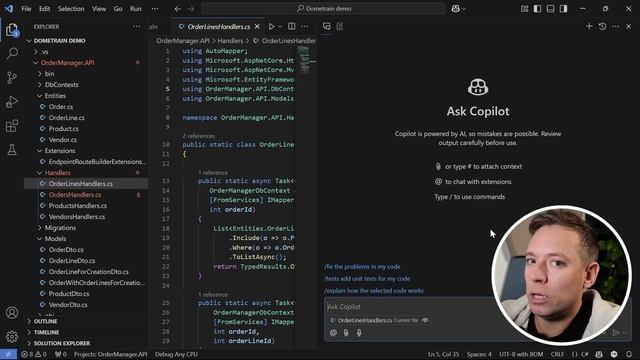Start a new Copilot chat with plus icon
This screenshot has width=640, height=360.
[x=589, y=27]
